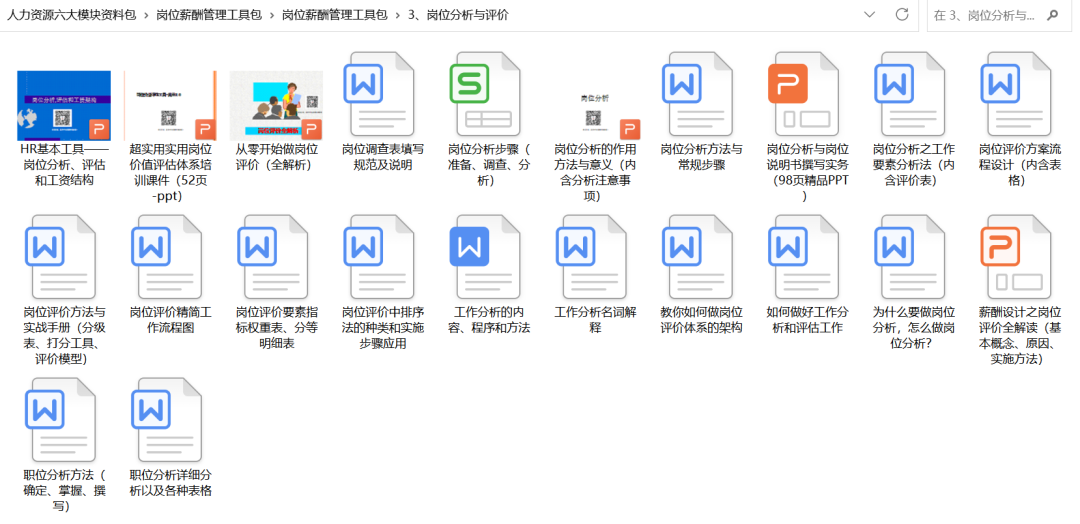The width and height of the screenshot is (1080, 524).
Task: Click file name 为什么要做岗位分析，怎么做岗位分析？
Action: 913,327
